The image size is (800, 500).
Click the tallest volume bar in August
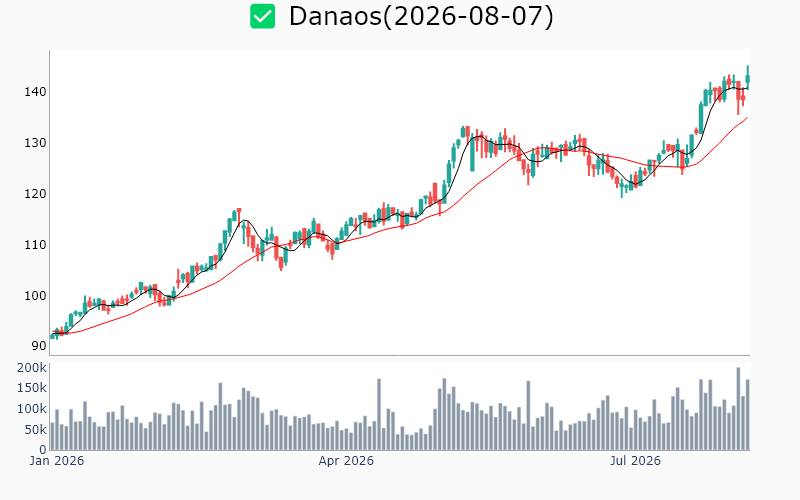738,409
